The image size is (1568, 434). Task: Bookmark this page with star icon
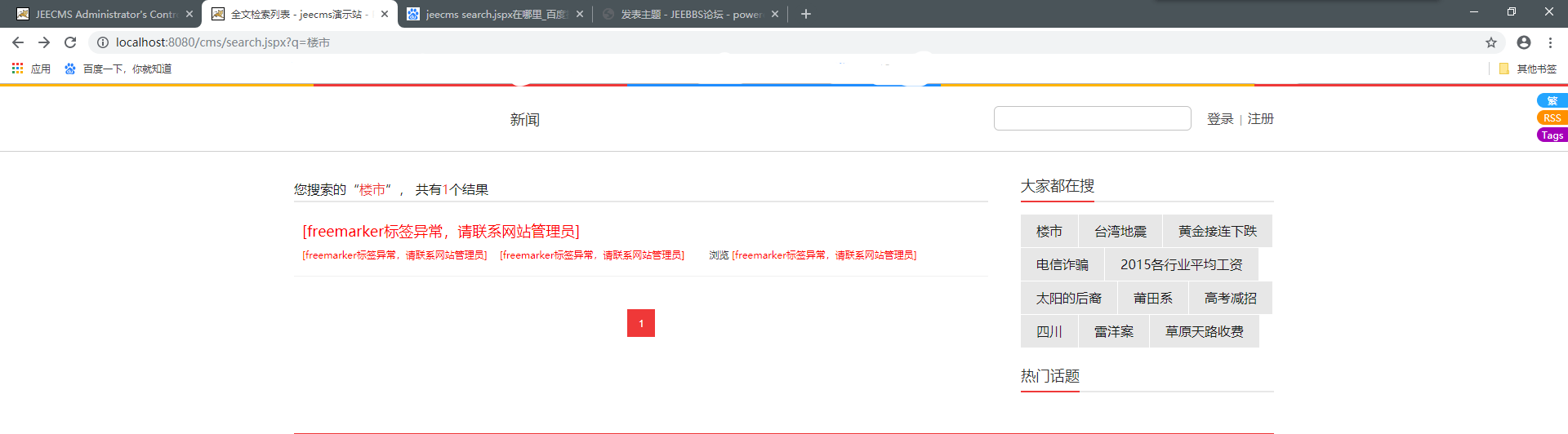(x=1491, y=42)
